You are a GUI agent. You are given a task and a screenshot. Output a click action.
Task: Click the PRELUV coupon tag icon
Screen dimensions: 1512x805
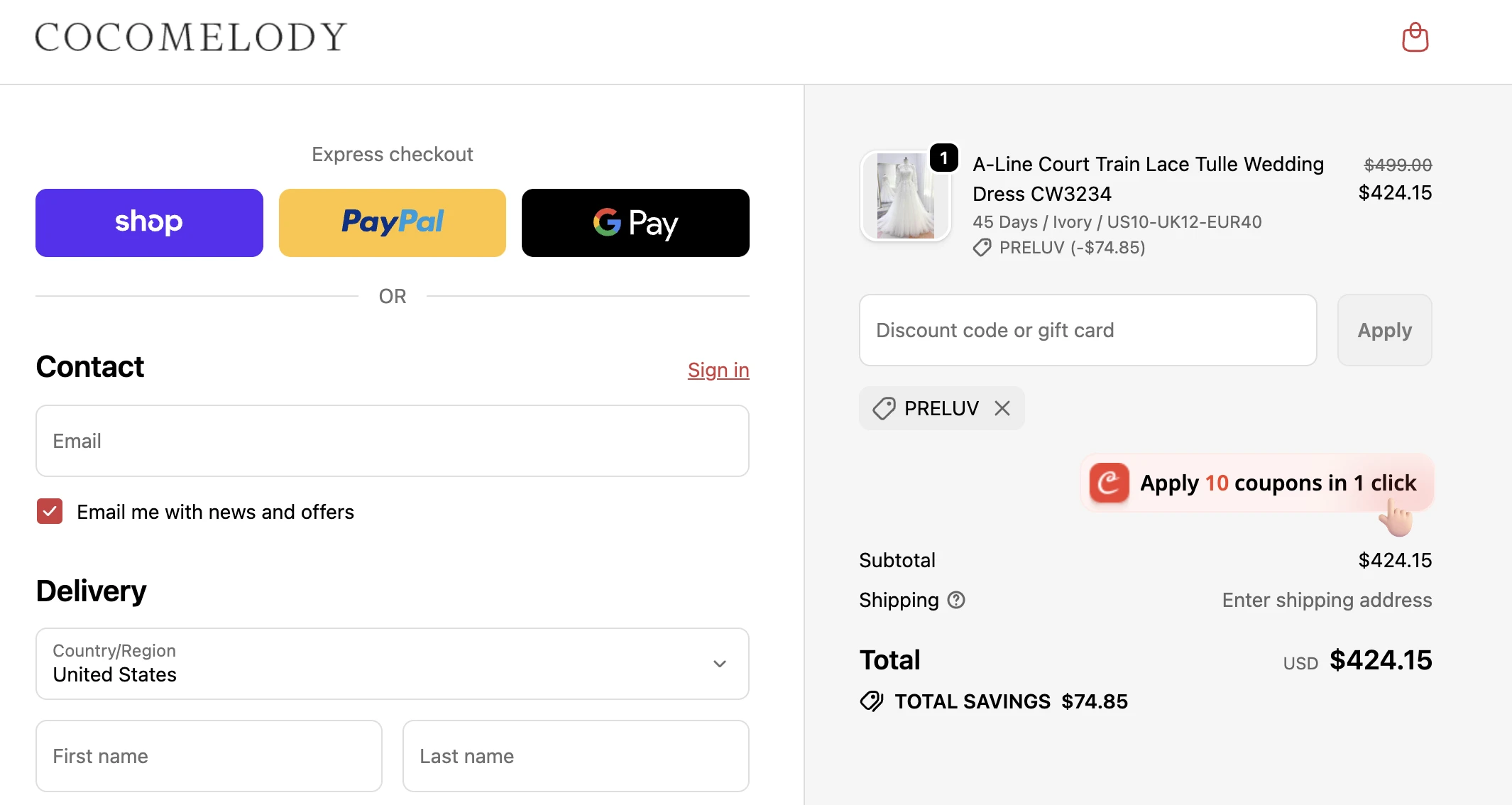pyautogui.click(x=884, y=408)
